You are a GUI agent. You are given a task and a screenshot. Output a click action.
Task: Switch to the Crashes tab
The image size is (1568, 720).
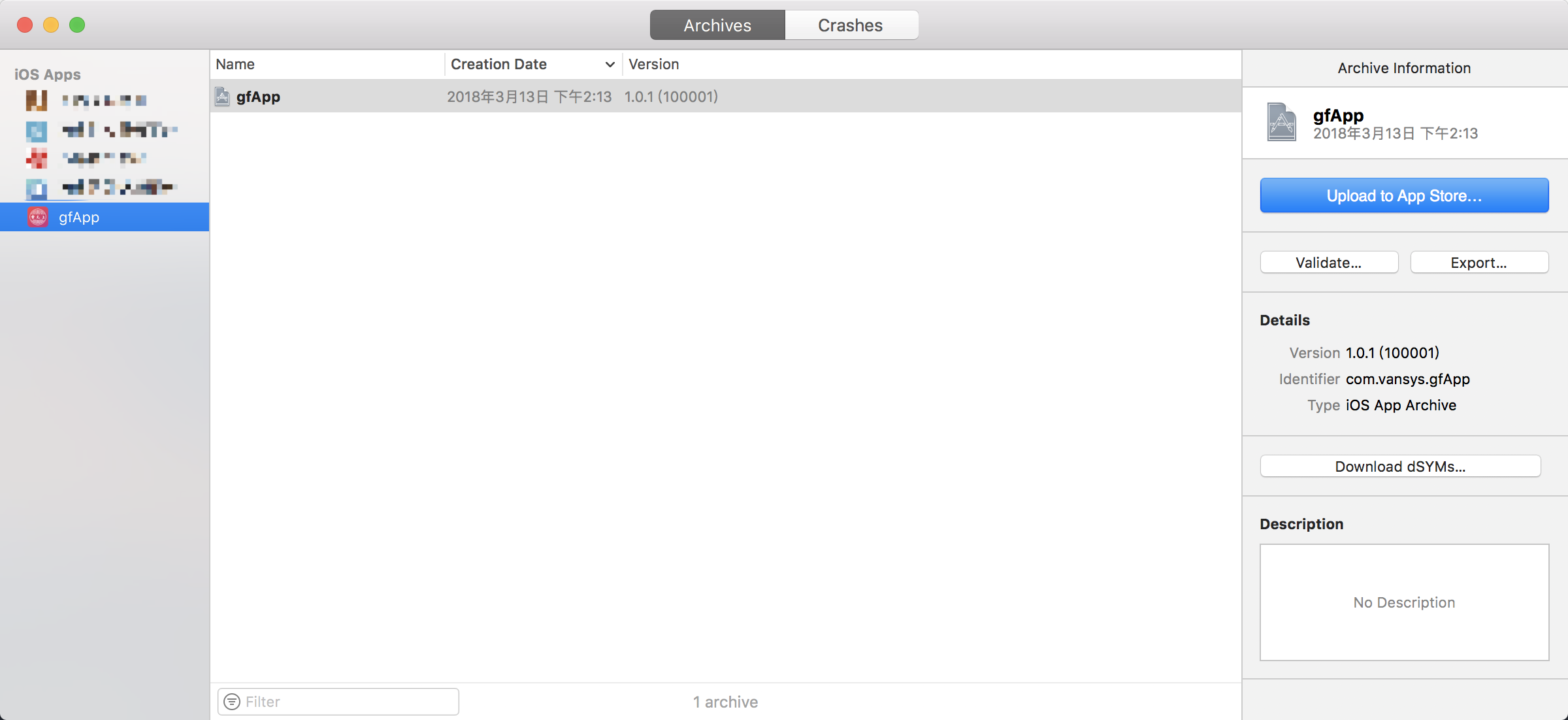(x=851, y=25)
